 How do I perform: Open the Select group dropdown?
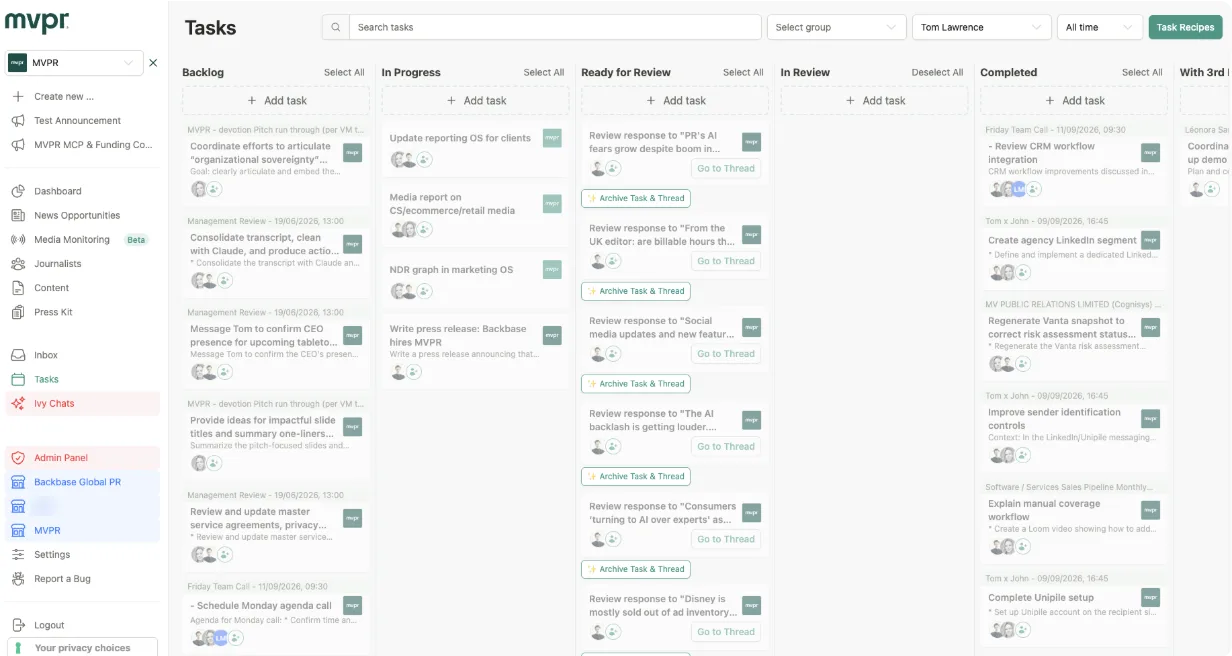837,27
